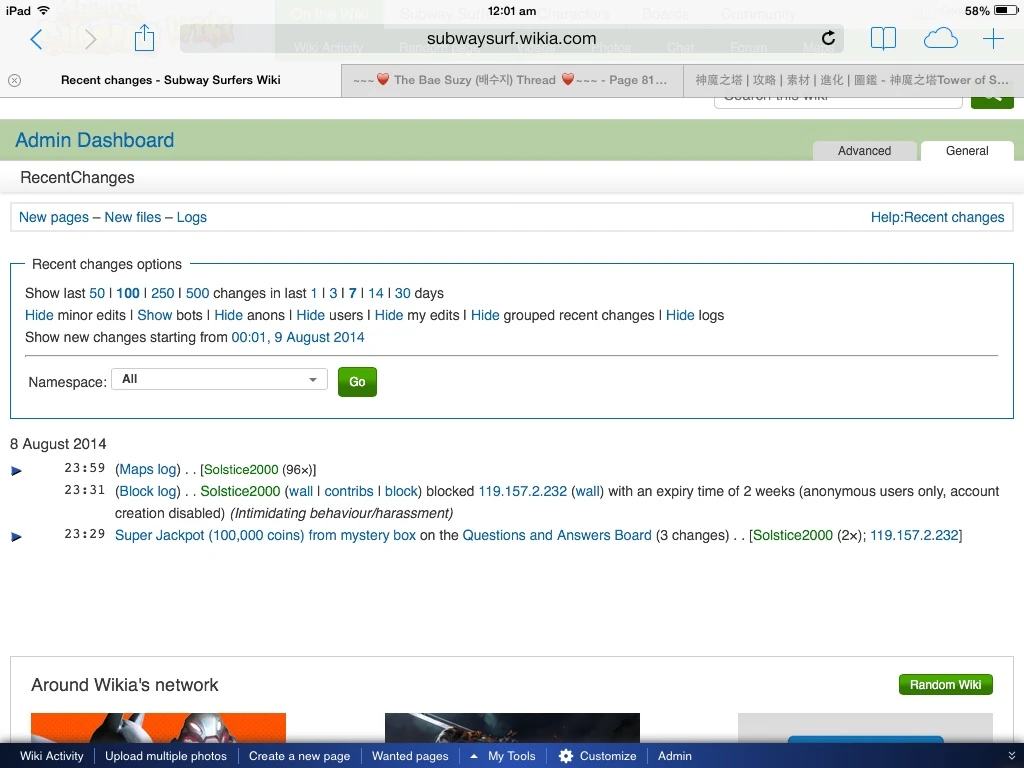1024x768 pixels.
Task: Click the block link next to contribs
Action: [x=401, y=492]
